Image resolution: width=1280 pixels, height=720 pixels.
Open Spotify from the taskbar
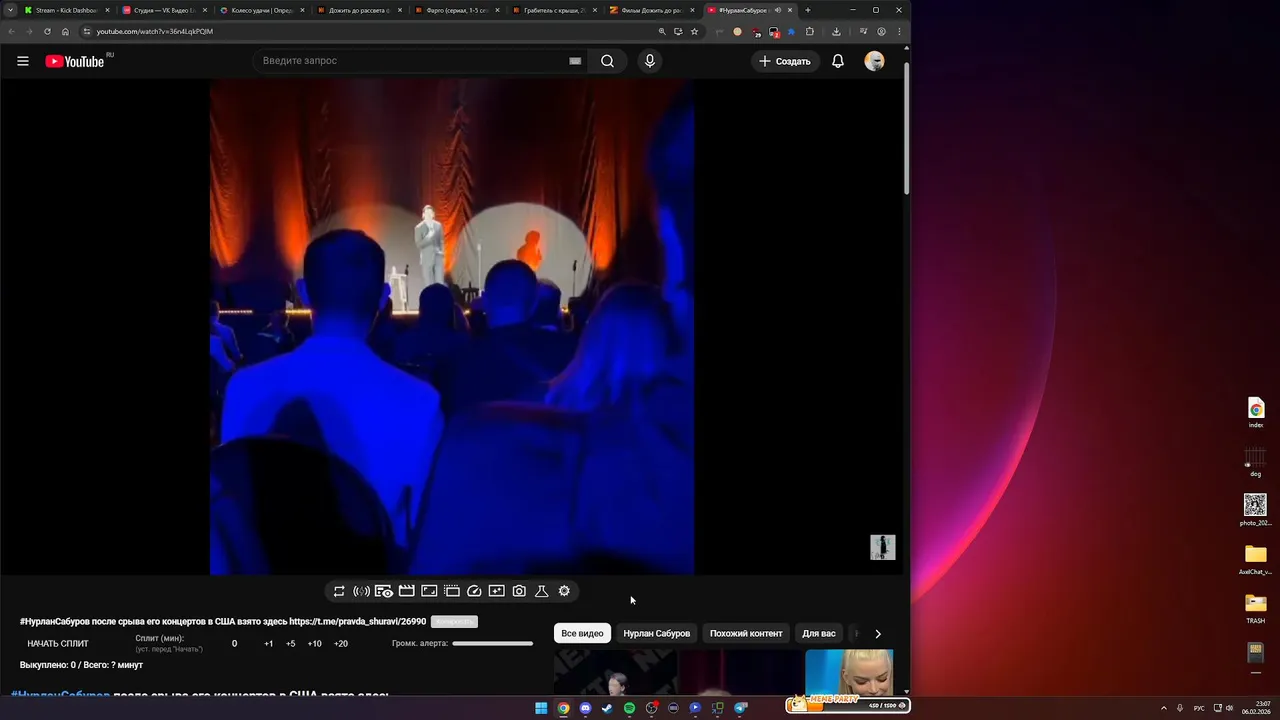tap(629, 708)
